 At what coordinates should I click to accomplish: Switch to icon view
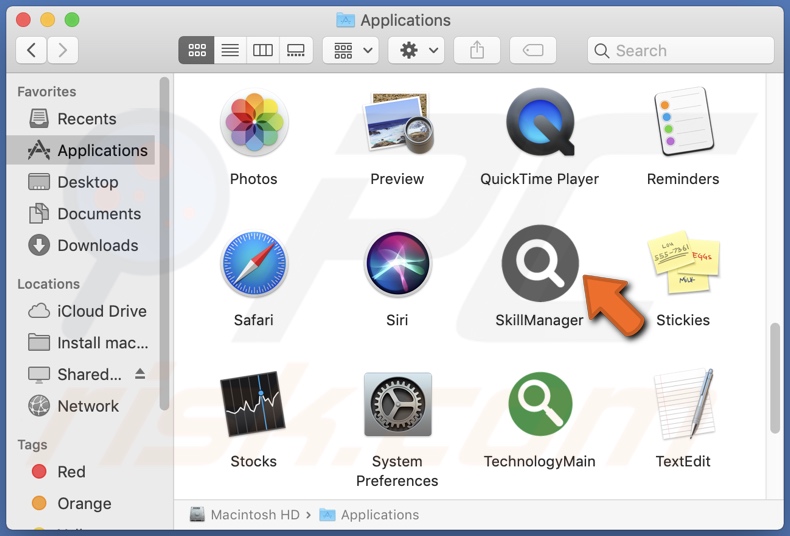click(x=196, y=50)
